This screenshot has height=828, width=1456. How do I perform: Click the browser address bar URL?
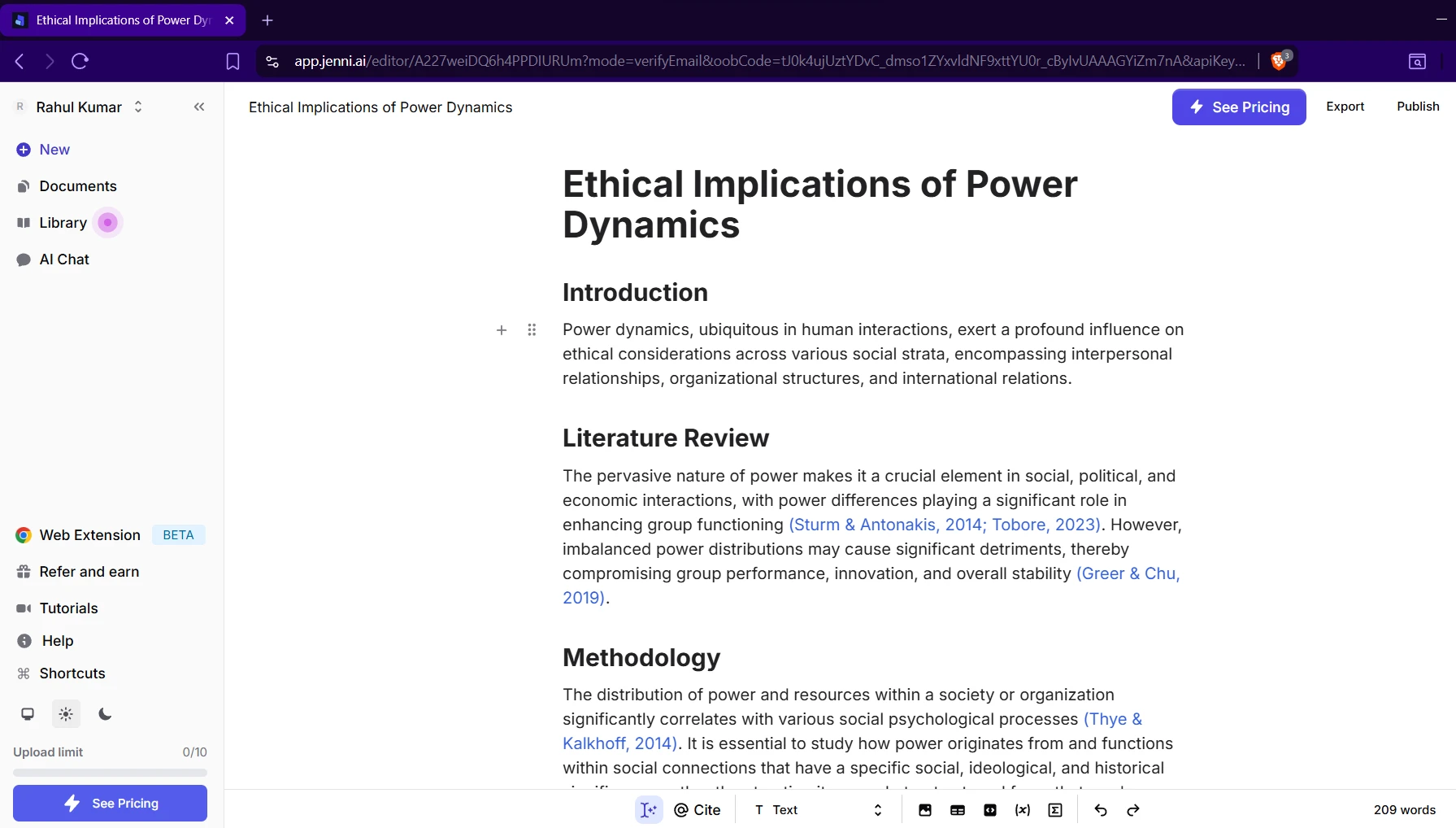pyautogui.click(x=769, y=61)
